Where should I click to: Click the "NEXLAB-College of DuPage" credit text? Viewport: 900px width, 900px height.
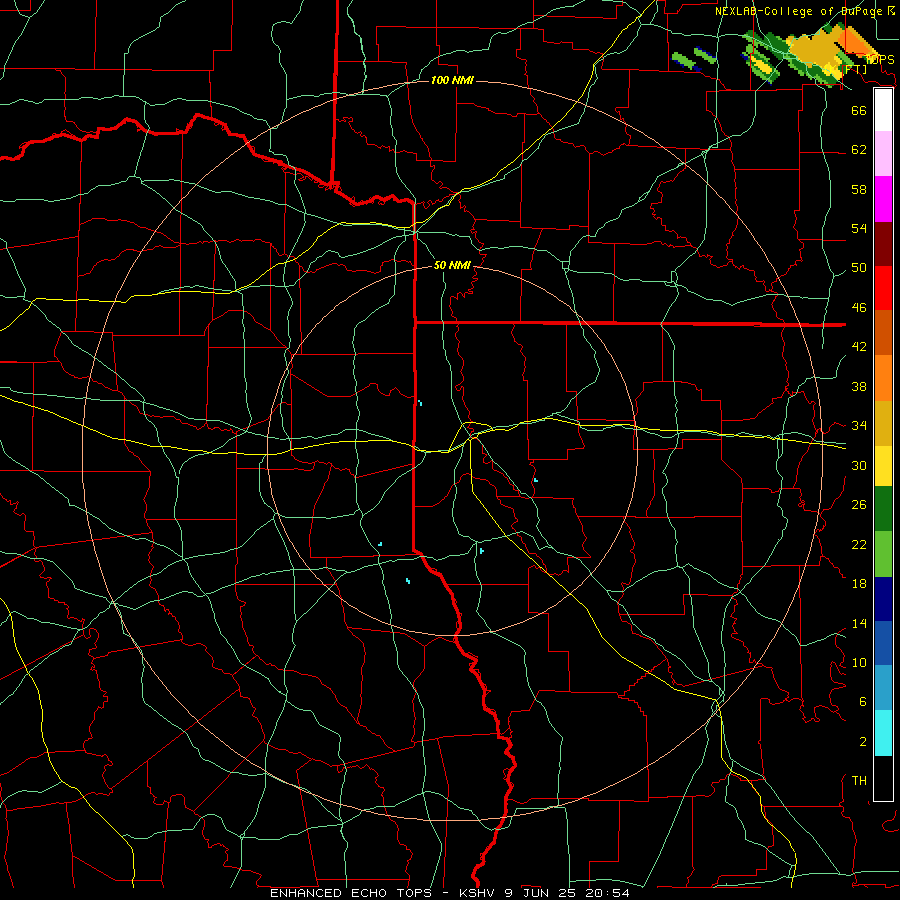pos(800,11)
